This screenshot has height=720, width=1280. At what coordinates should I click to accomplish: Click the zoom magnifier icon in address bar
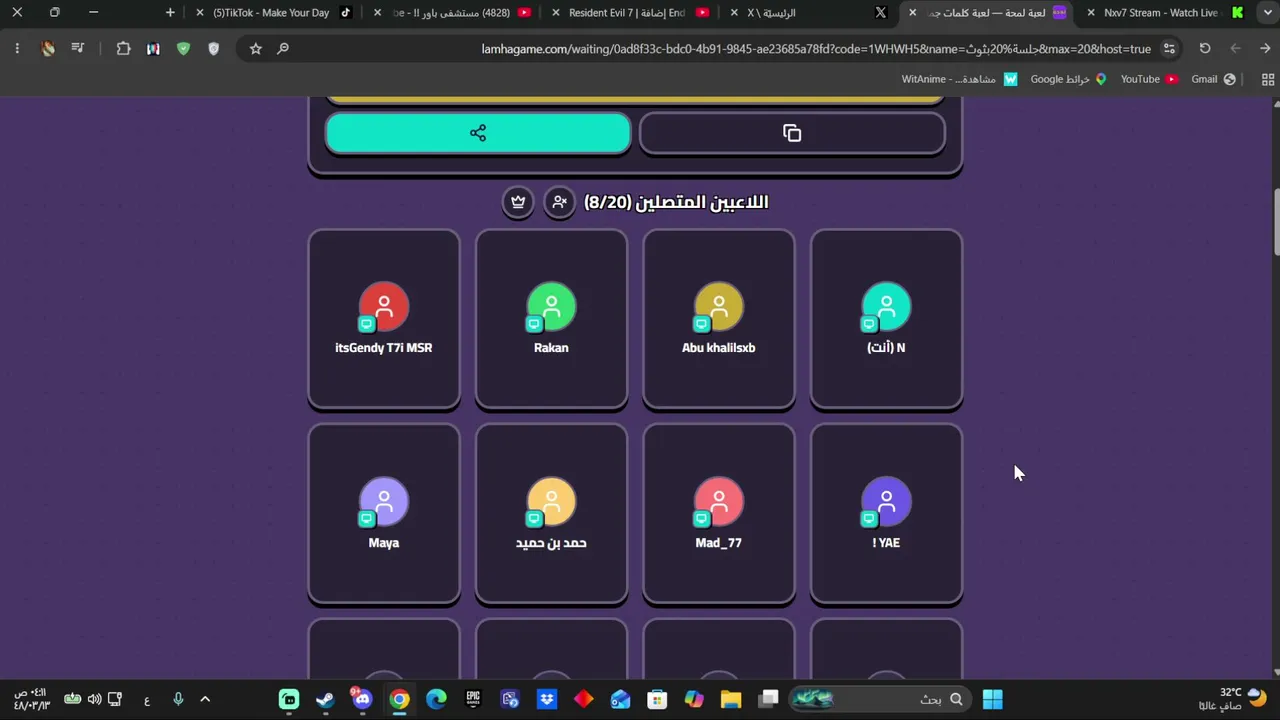tap(283, 48)
